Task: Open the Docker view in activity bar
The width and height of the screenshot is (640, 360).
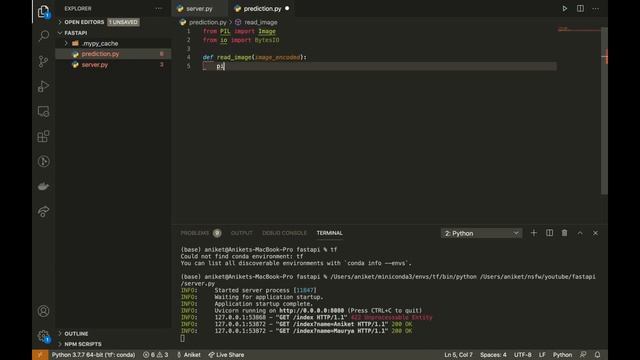Action: click(43, 186)
